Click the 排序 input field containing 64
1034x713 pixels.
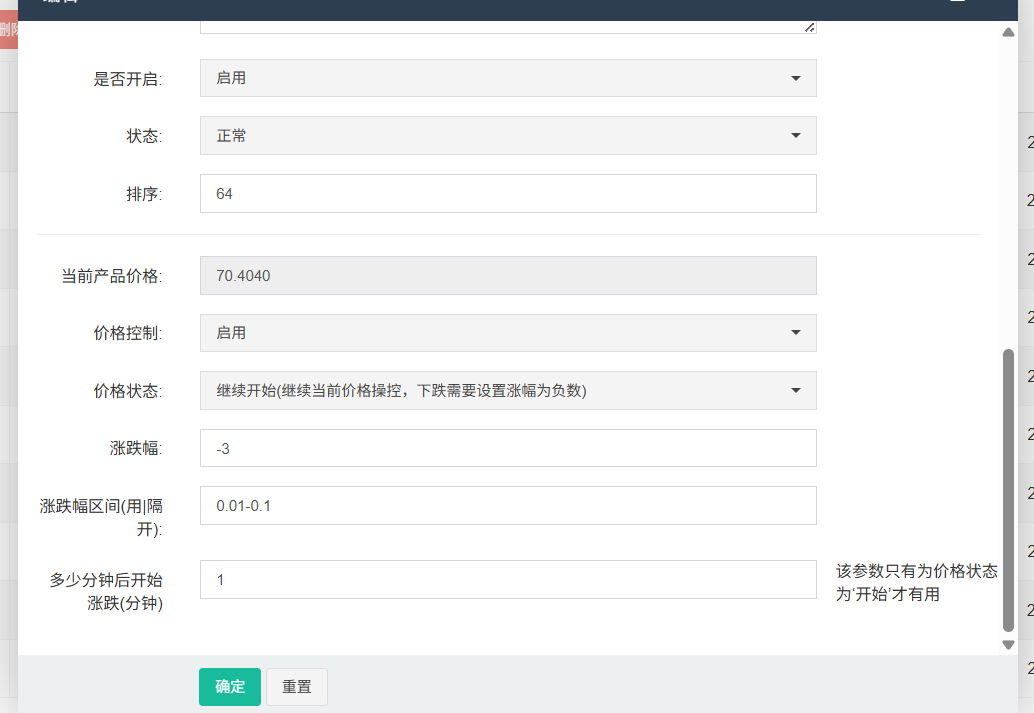pos(508,194)
